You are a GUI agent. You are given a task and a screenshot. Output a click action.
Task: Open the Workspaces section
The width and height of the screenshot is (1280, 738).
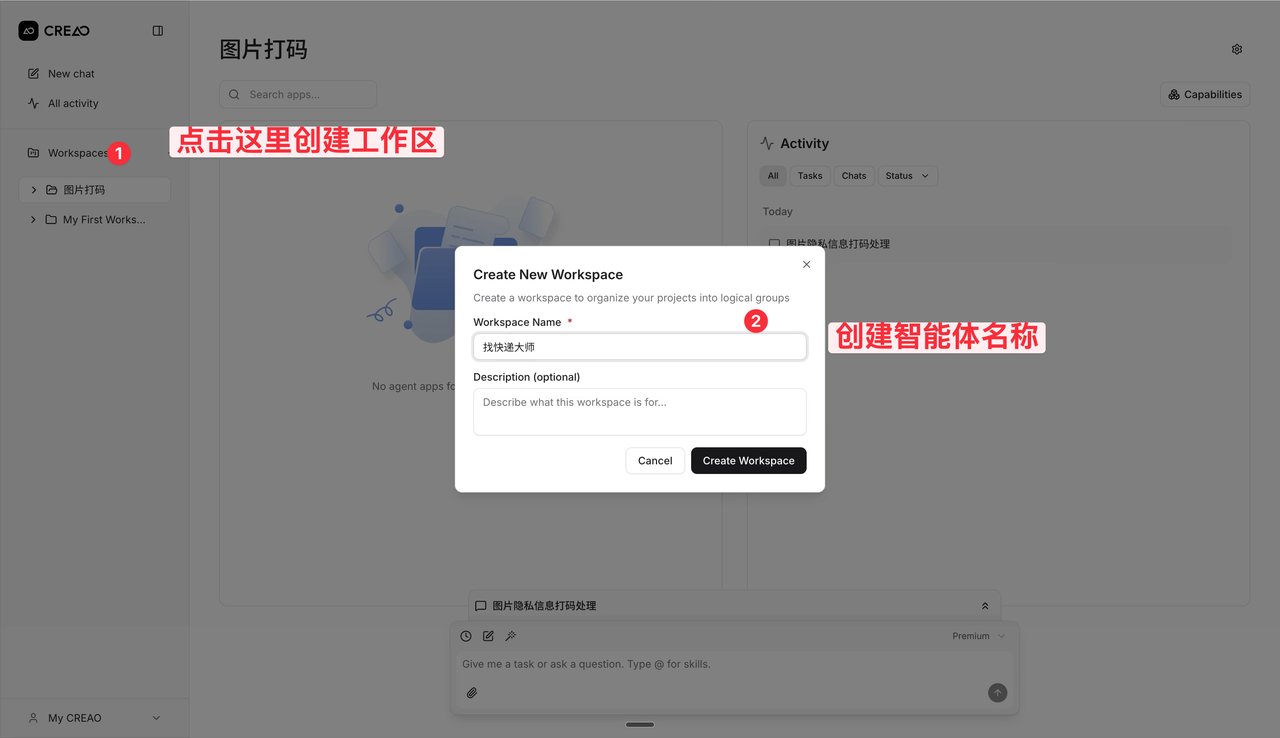coord(78,153)
